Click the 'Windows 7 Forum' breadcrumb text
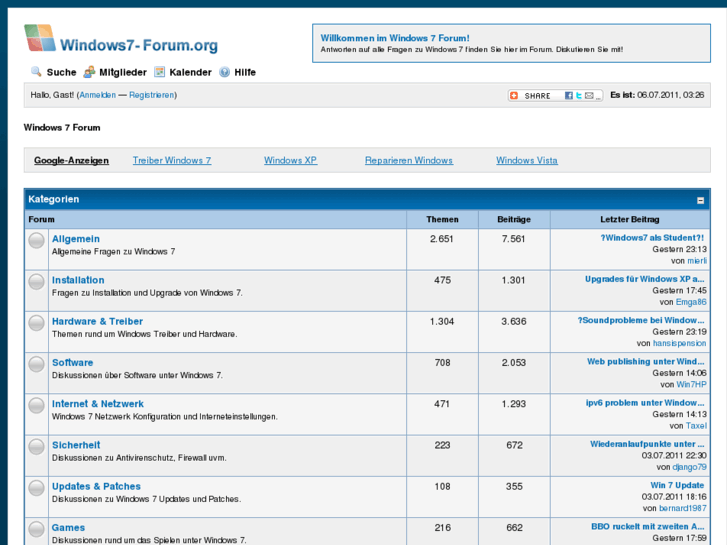The height and width of the screenshot is (545, 727). (62, 128)
